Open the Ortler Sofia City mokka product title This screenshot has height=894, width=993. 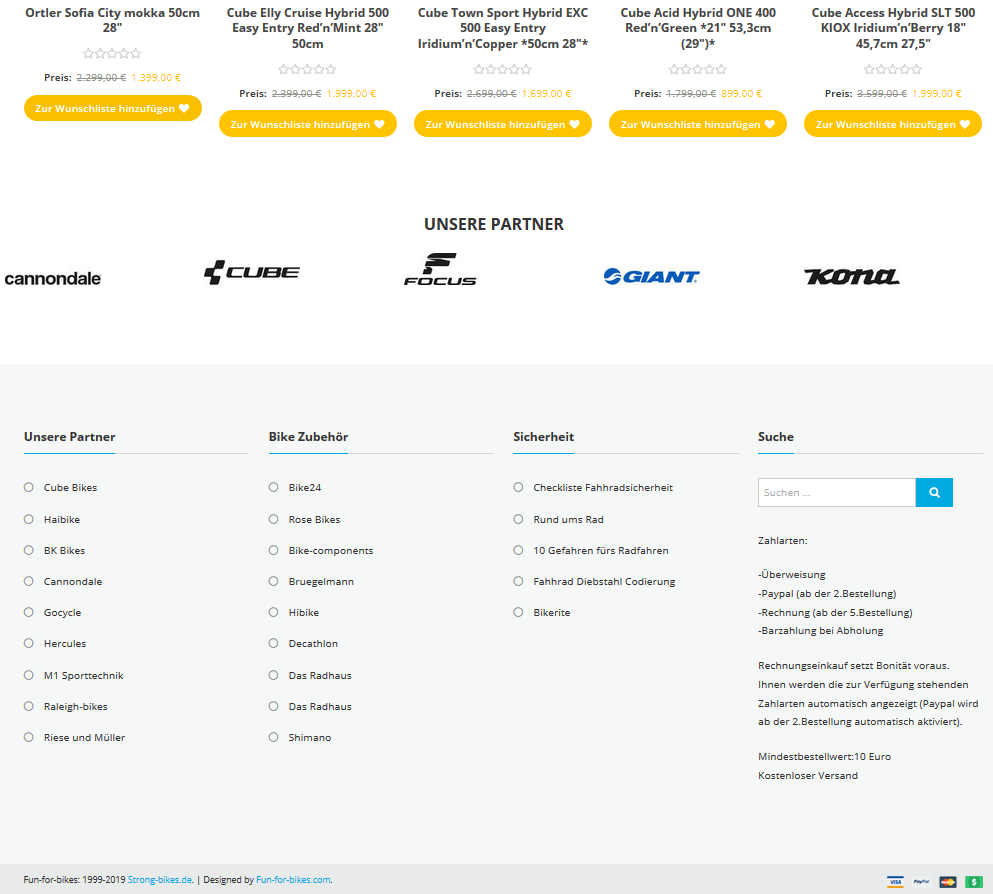click(x=112, y=20)
